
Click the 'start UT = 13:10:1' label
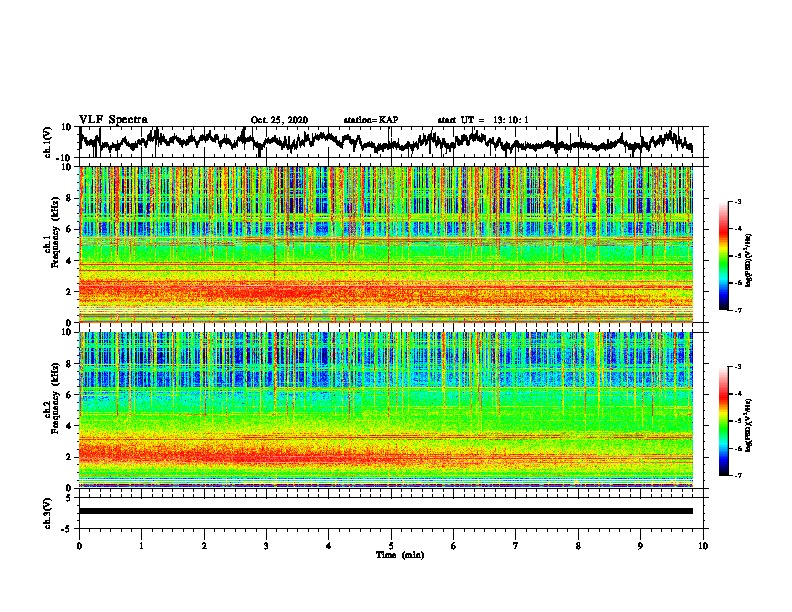(483, 120)
